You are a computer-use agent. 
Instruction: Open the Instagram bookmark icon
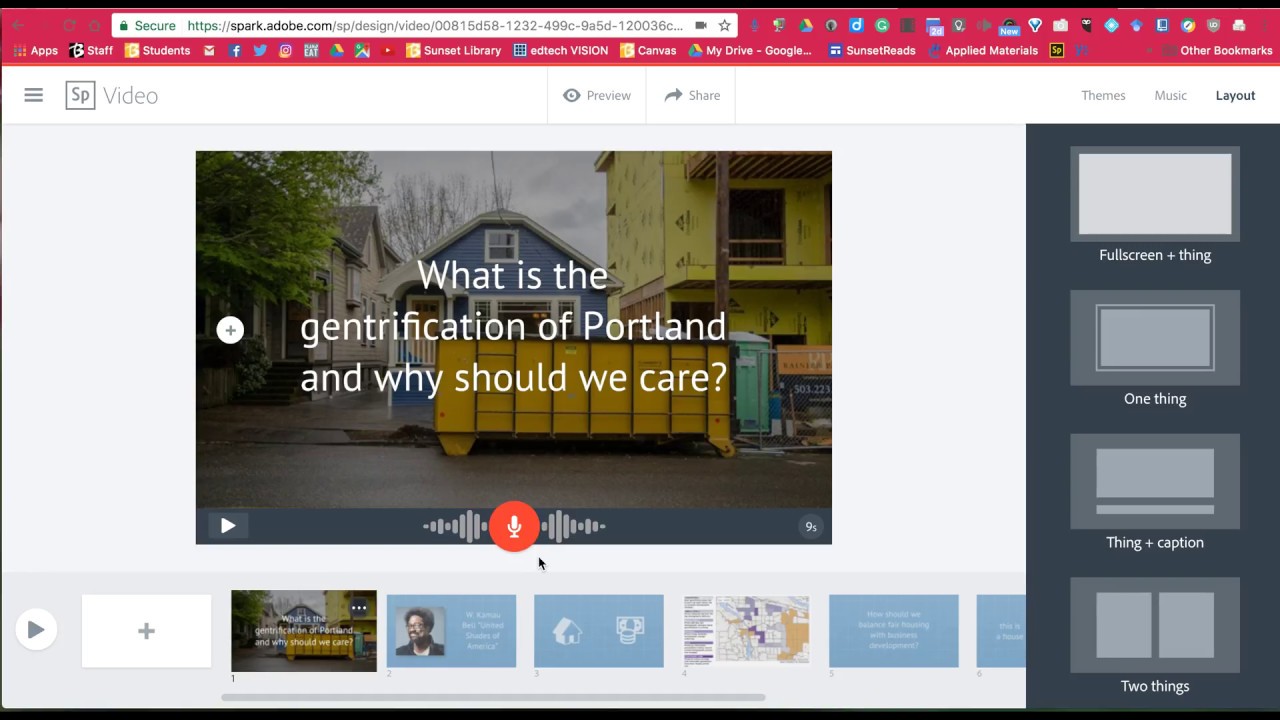point(285,50)
